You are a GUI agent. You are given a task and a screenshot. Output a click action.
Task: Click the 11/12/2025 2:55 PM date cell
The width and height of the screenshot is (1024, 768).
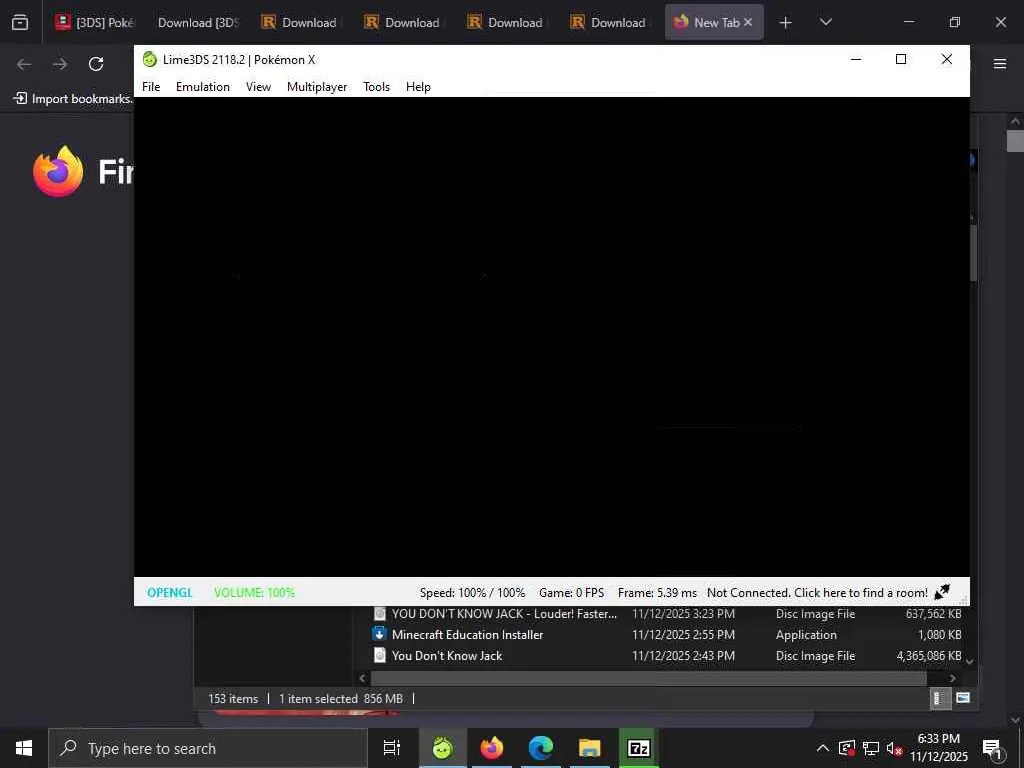[x=683, y=635]
